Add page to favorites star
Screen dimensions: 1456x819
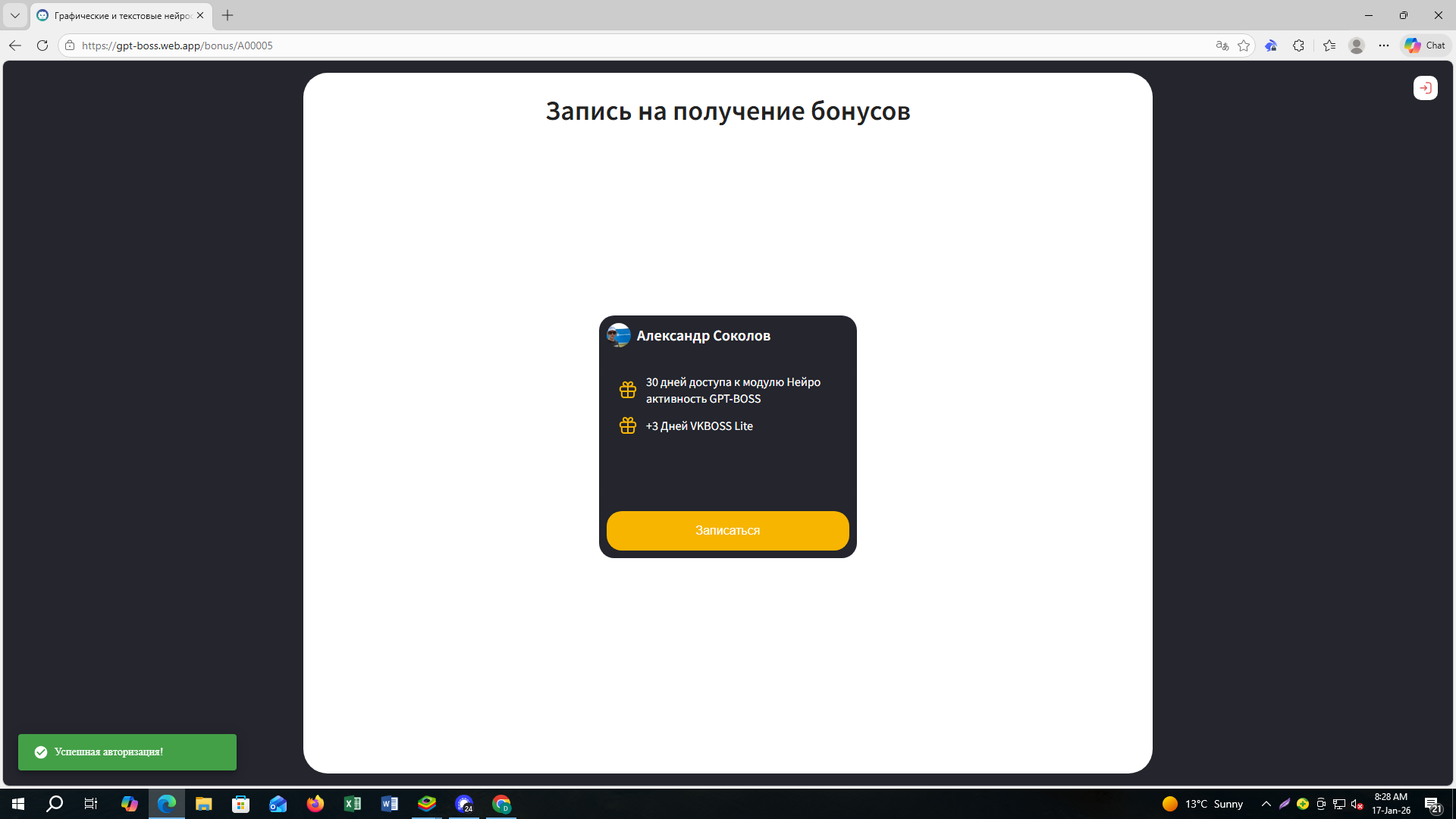[1244, 45]
